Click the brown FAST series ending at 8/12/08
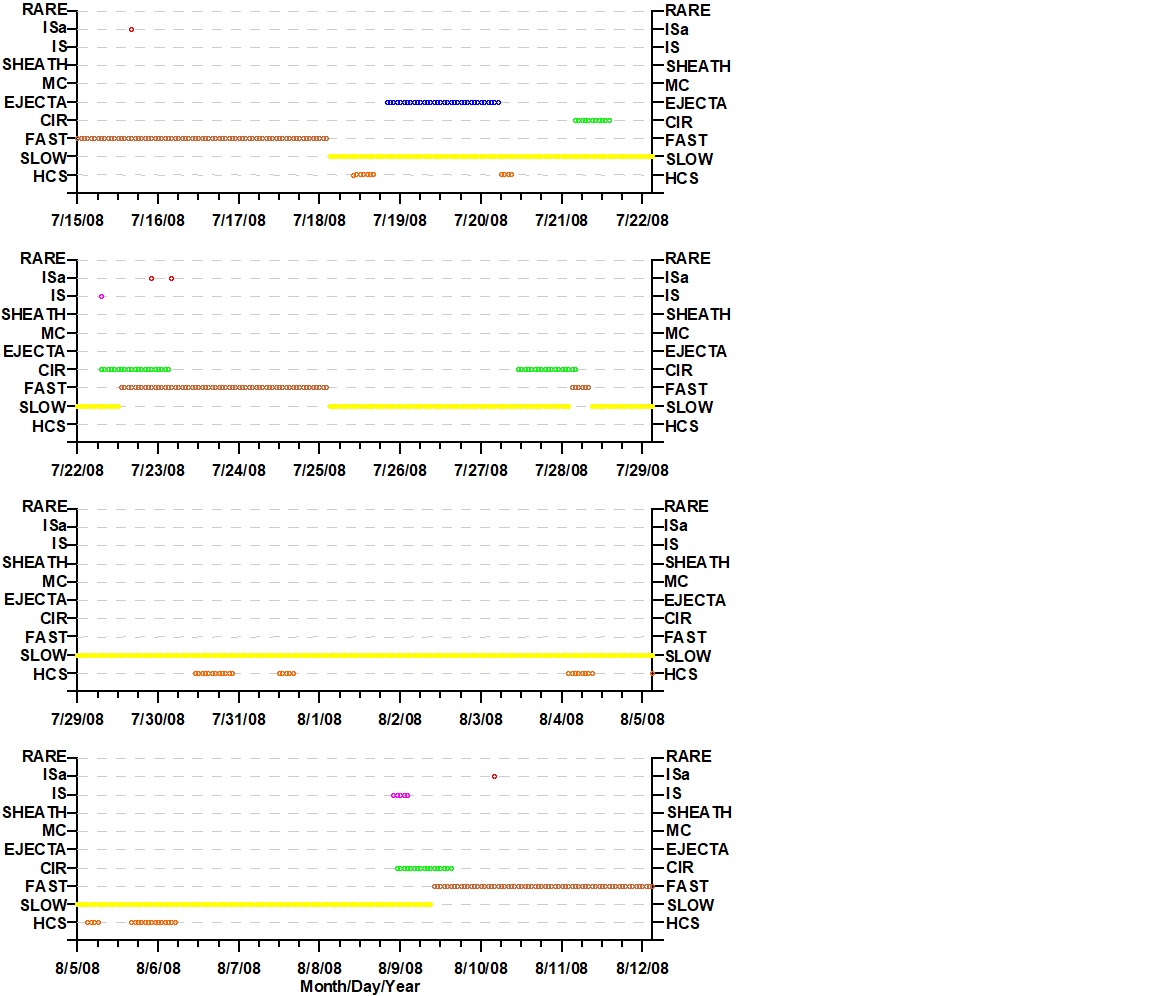This screenshot has height=996, width=1152. coord(543,887)
